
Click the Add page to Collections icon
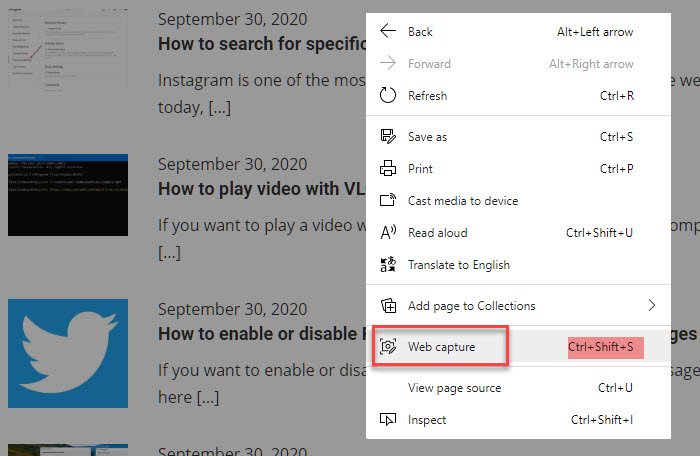(x=388, y=306)
